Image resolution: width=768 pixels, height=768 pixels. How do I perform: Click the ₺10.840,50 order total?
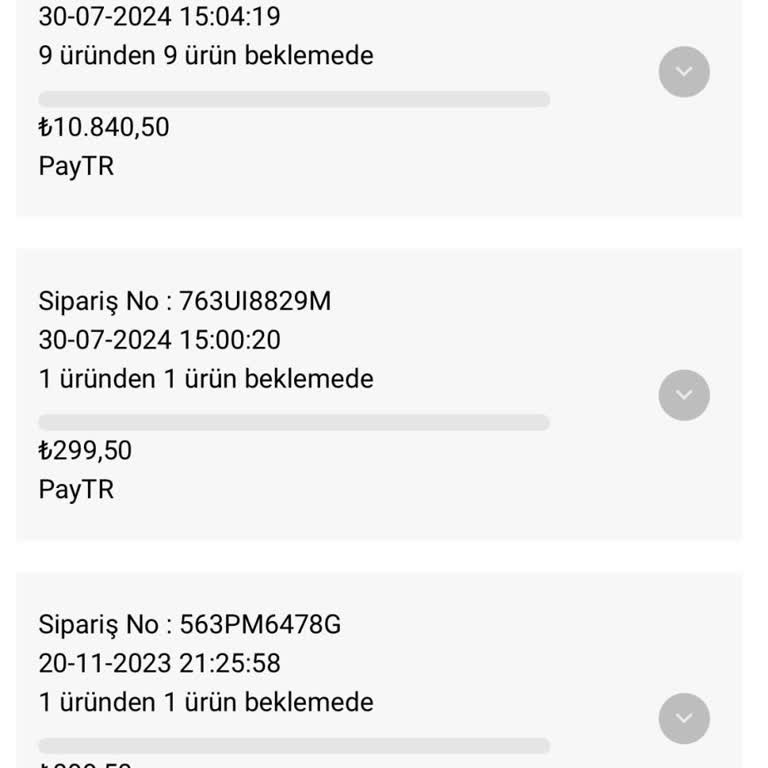104,127
